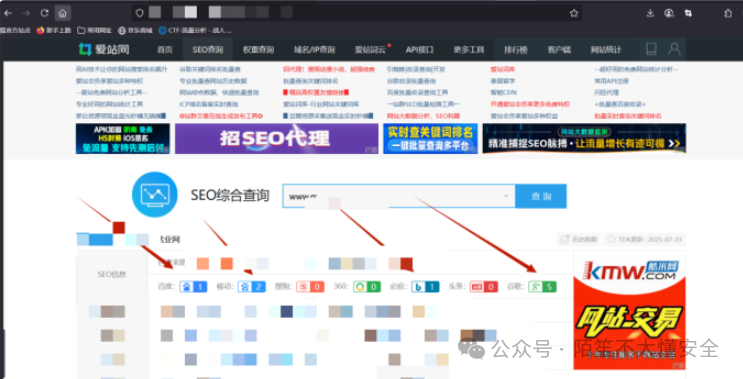Open the 专业批量查网站历史数据 link

coord(213,81)
